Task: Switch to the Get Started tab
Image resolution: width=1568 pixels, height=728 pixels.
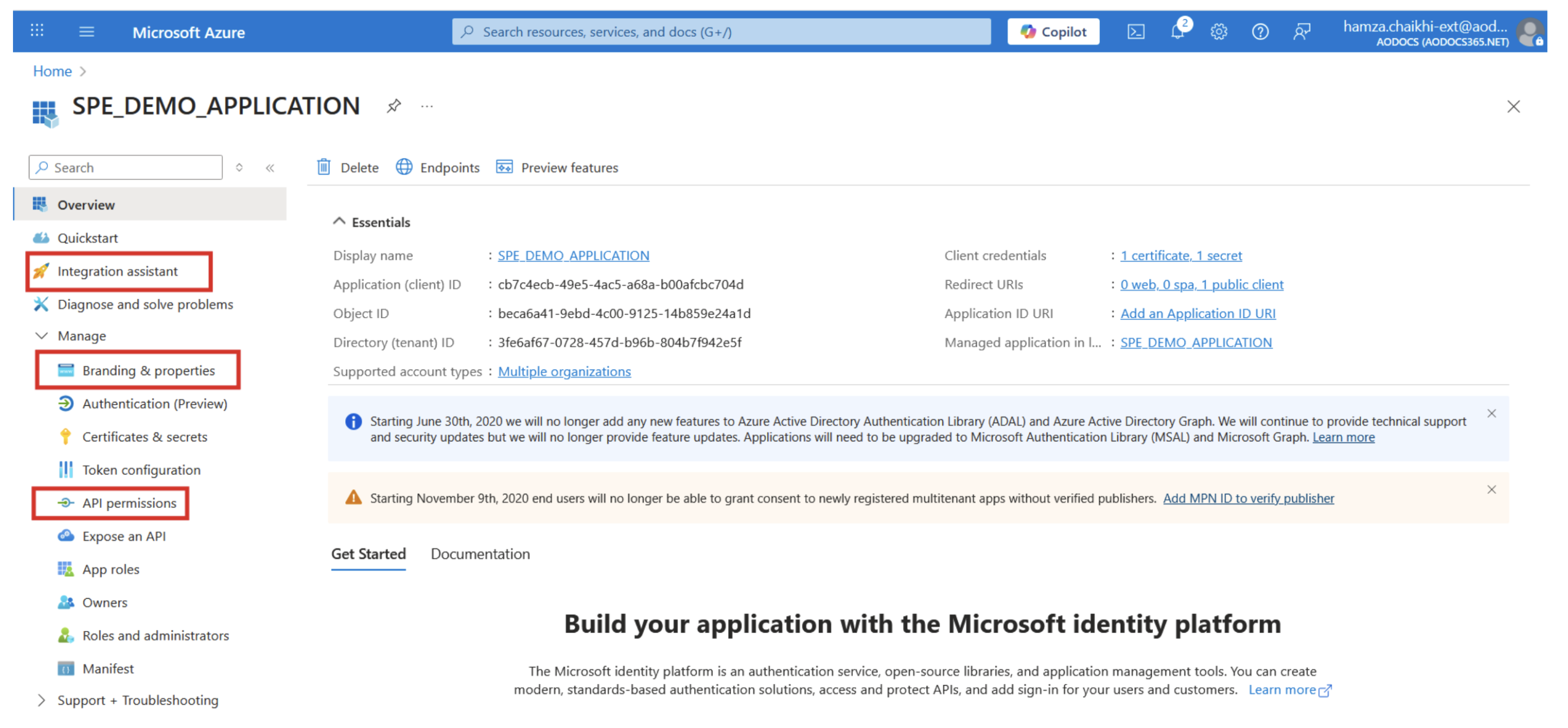Action: (x=368, y=554)
